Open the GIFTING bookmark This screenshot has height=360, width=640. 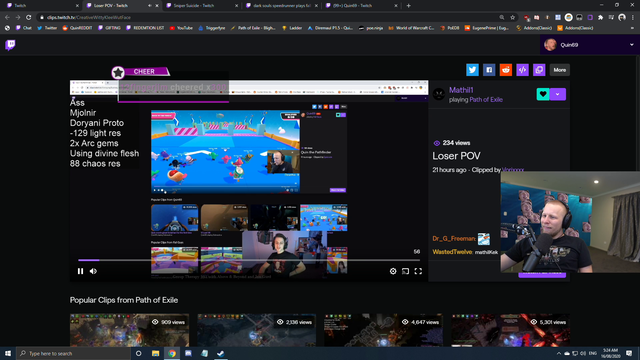click(109, 28)
